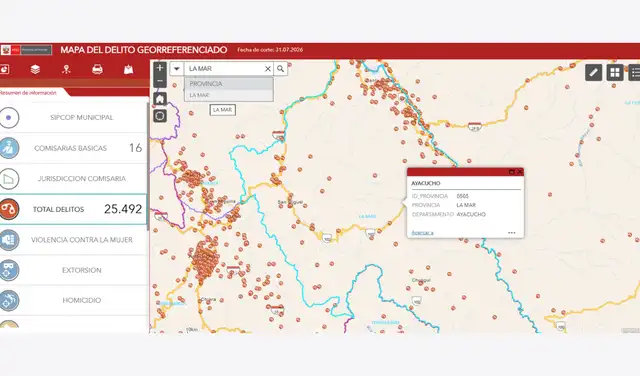This screenshot has width=640, height=376.
Task: Open the print map tool
Action: [97, 69]
